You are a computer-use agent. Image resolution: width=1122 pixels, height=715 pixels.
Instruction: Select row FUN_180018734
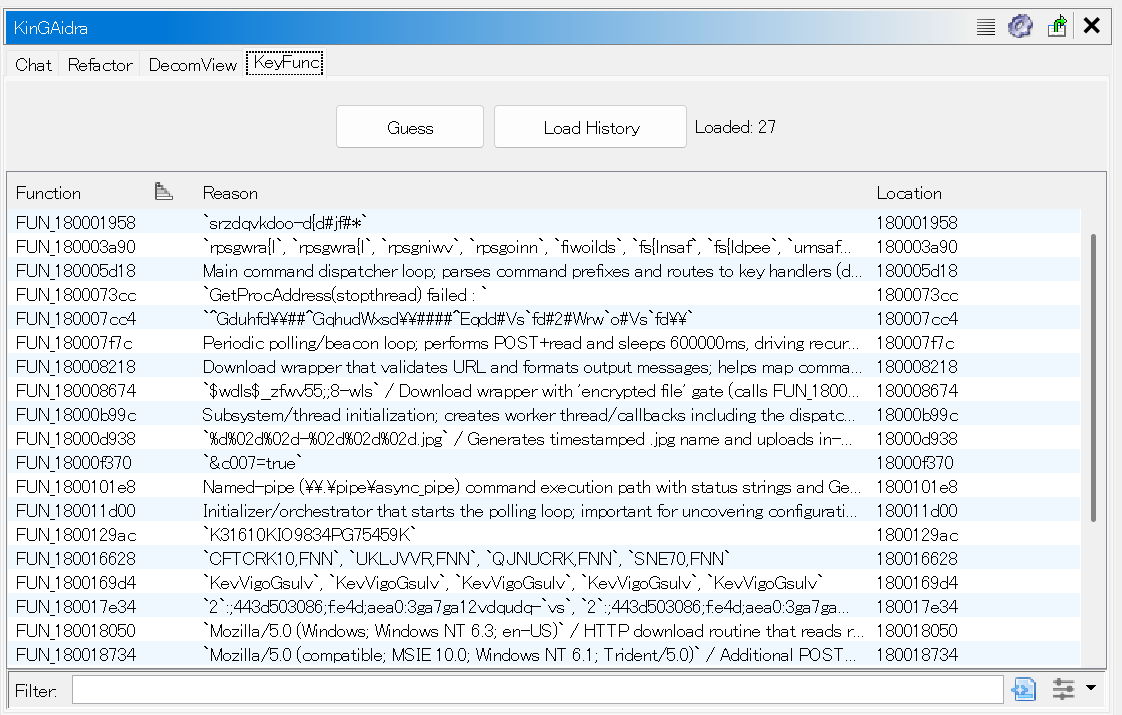pos(545,654)
